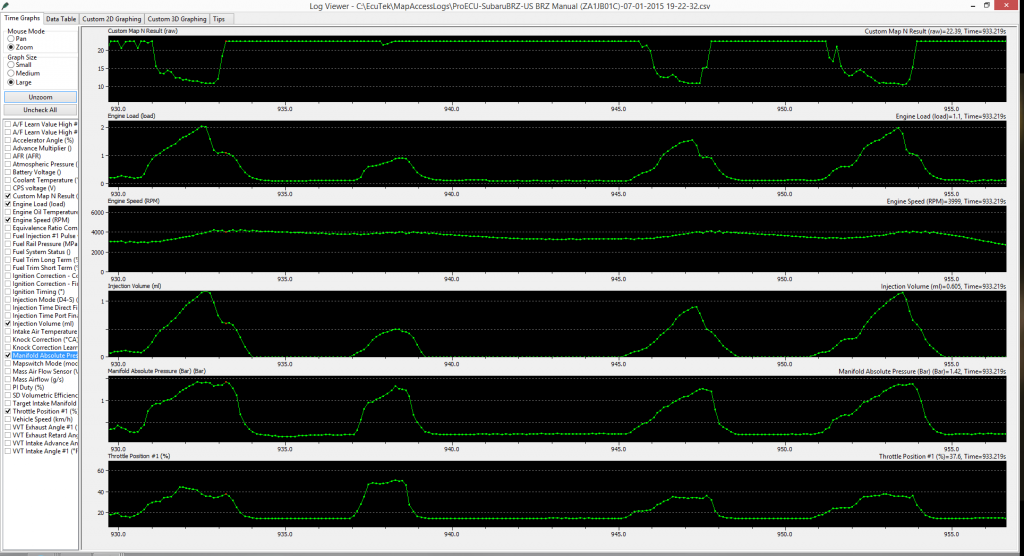Select the Zoom mouse mode
This screenshot has width=1024, height=556.
[10, 47]
